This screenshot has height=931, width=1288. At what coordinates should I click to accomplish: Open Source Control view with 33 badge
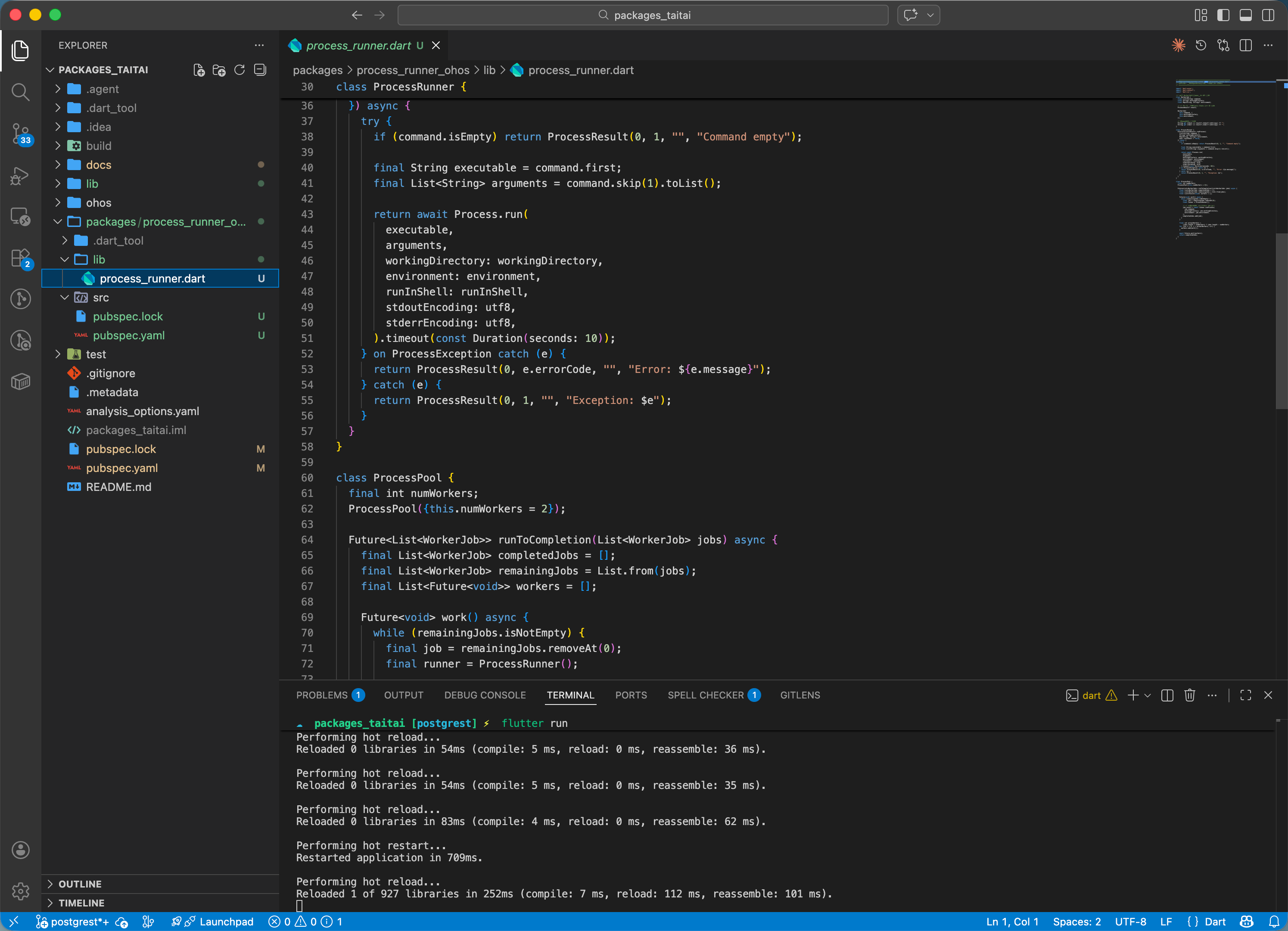coord(20,133)
